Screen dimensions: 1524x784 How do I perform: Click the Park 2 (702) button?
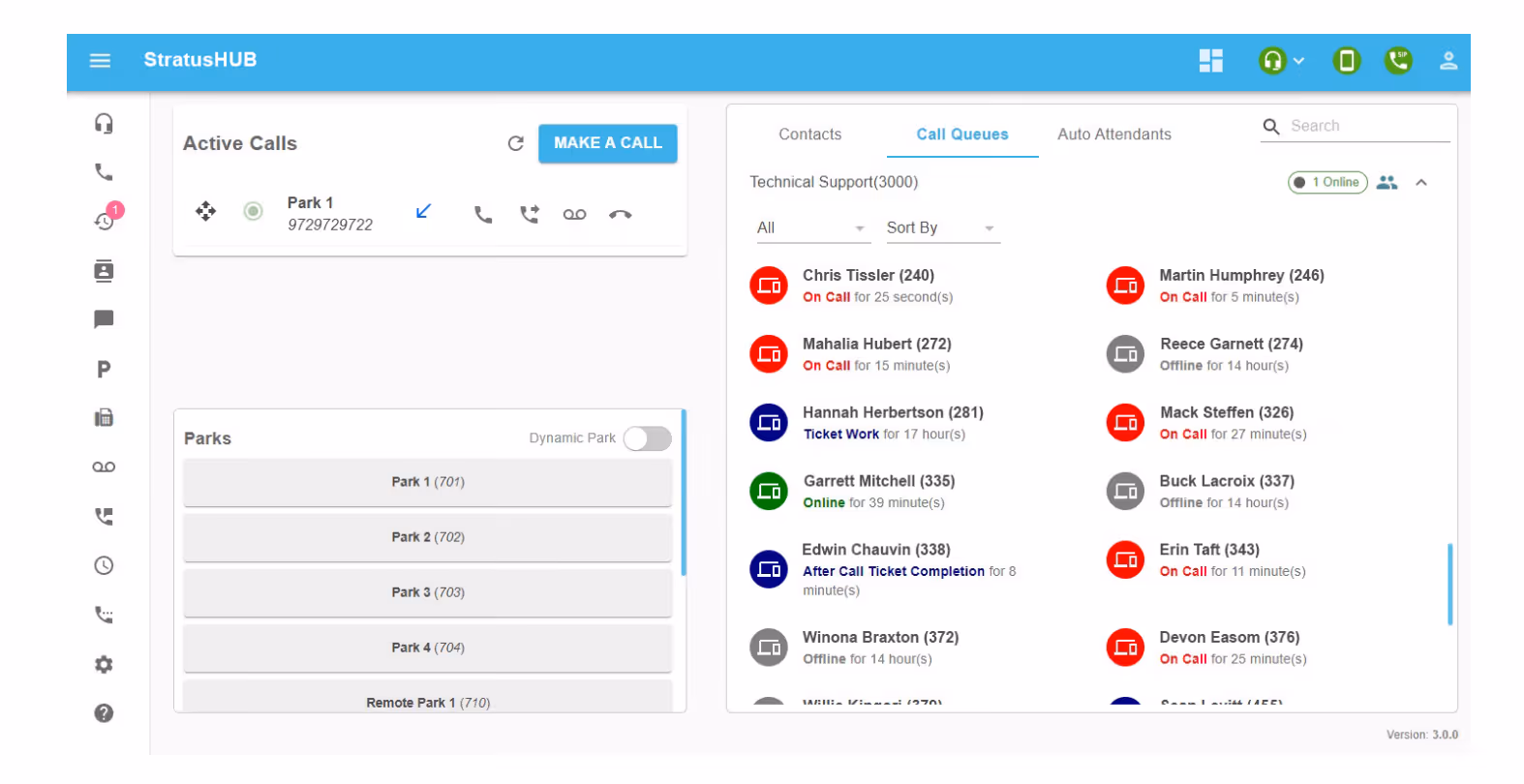tap(427, 537)
